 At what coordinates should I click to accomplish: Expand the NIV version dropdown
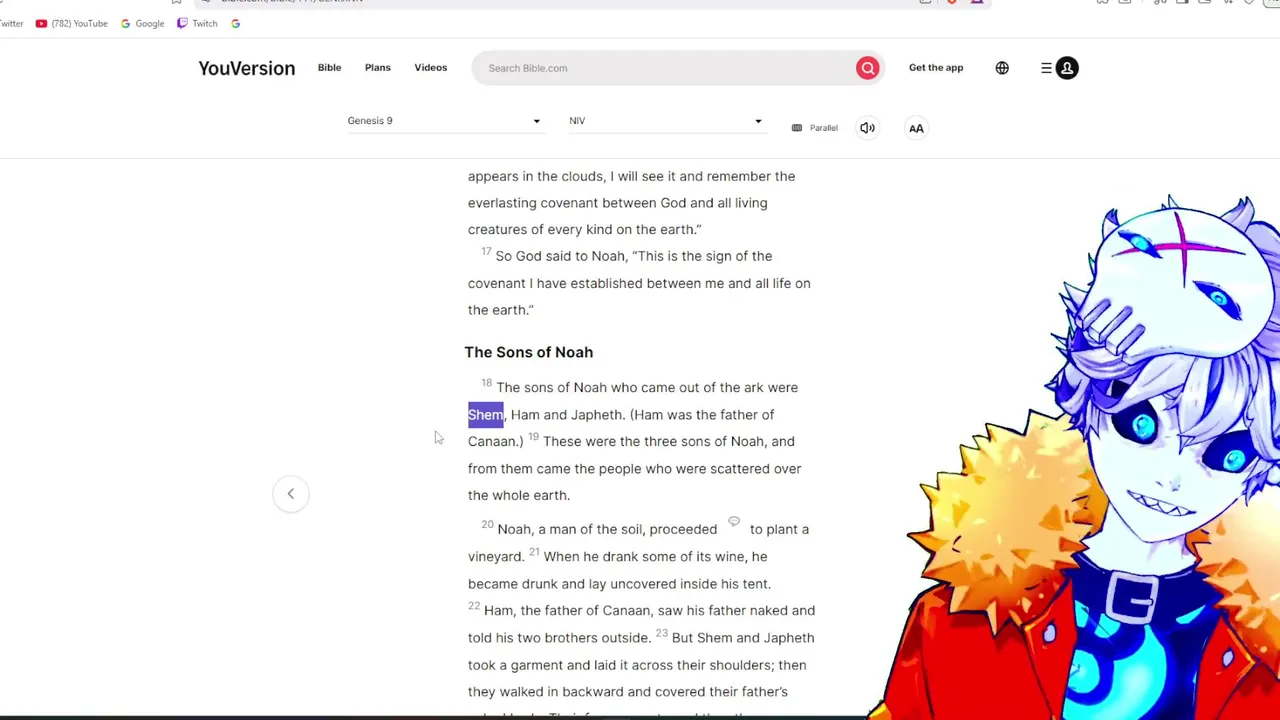[666, 121]
